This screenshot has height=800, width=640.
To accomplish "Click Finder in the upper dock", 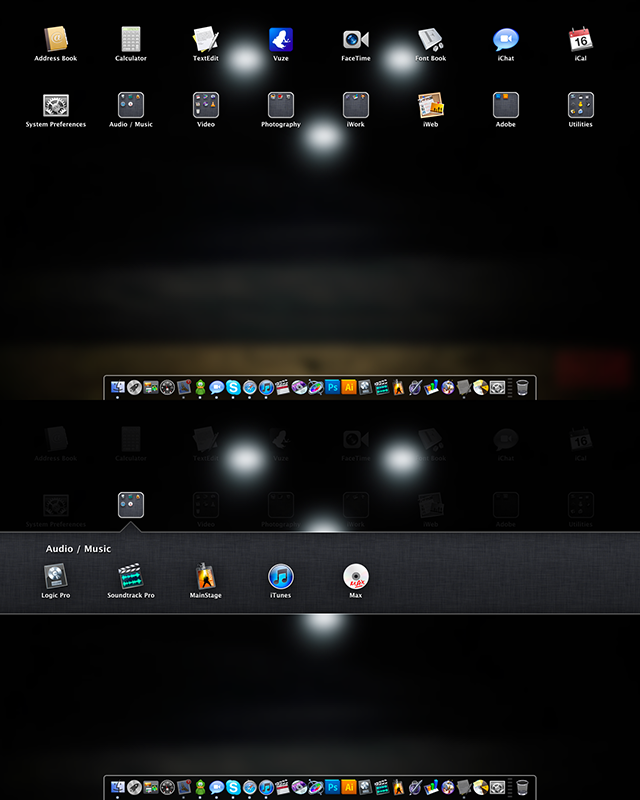I will (x=117, y=388).
